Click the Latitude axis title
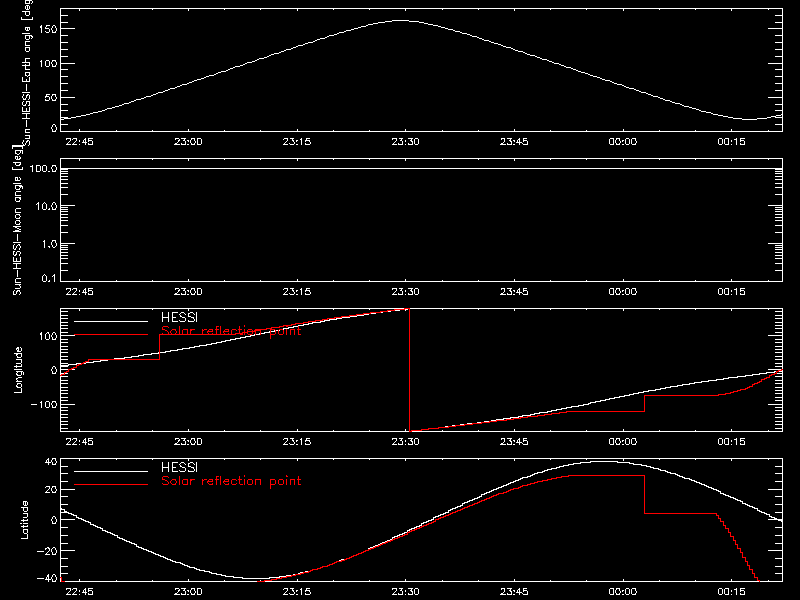Image resolution: width=800 pixels, height=600 pixels. [24, 520]
